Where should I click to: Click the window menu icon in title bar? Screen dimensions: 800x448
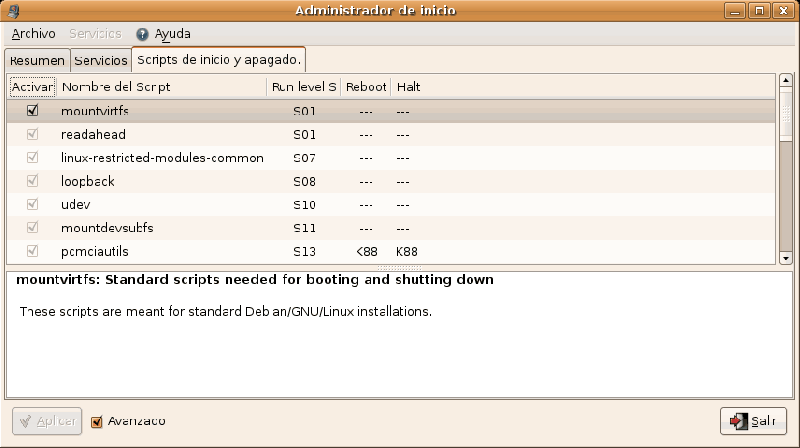click(12, 10)
